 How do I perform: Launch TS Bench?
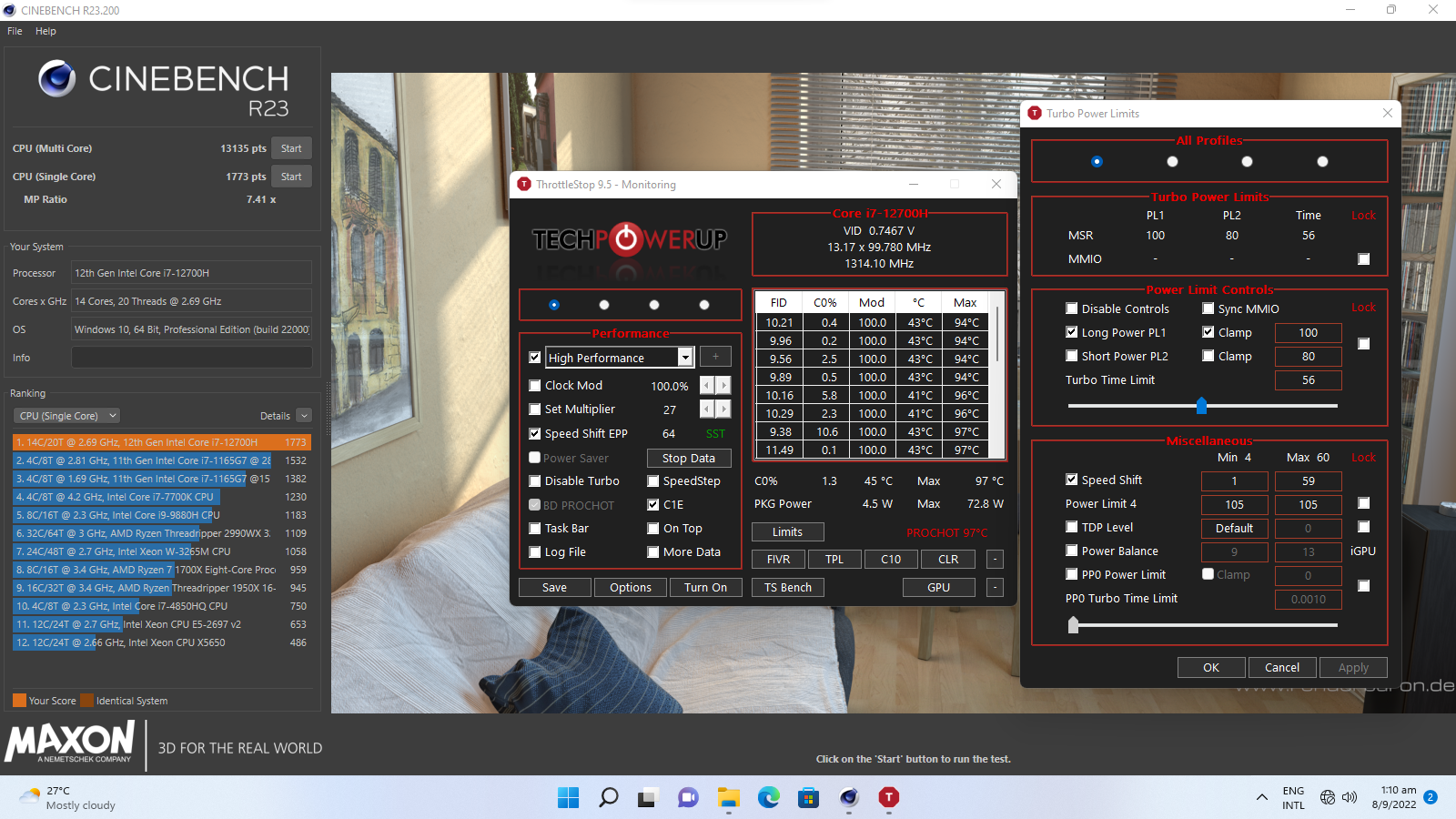click(788, 588)
